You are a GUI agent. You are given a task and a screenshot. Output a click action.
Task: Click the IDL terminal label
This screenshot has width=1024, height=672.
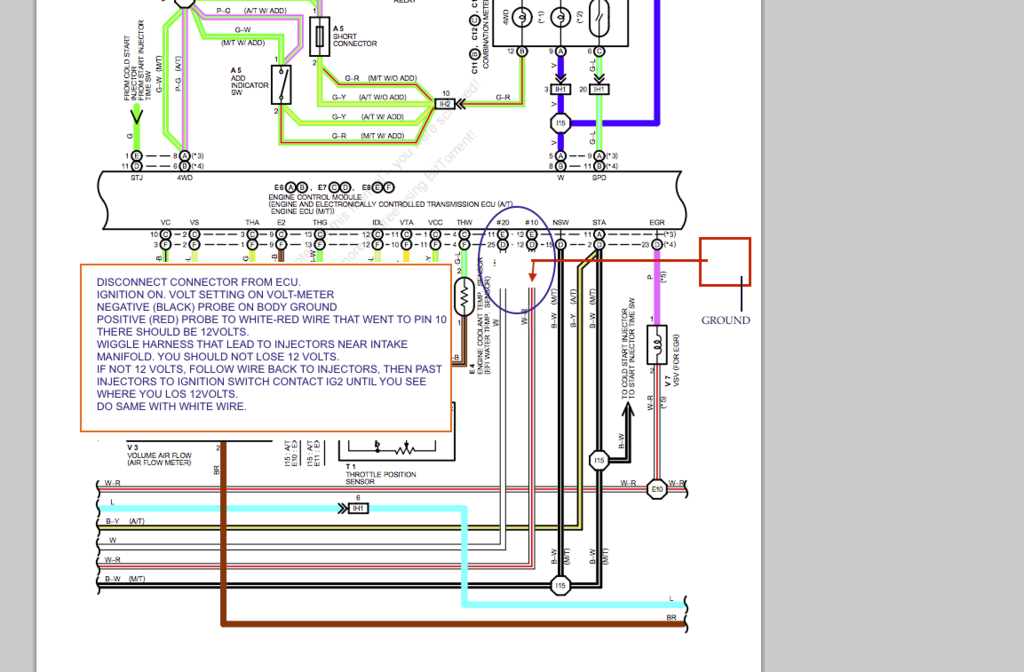377,223
